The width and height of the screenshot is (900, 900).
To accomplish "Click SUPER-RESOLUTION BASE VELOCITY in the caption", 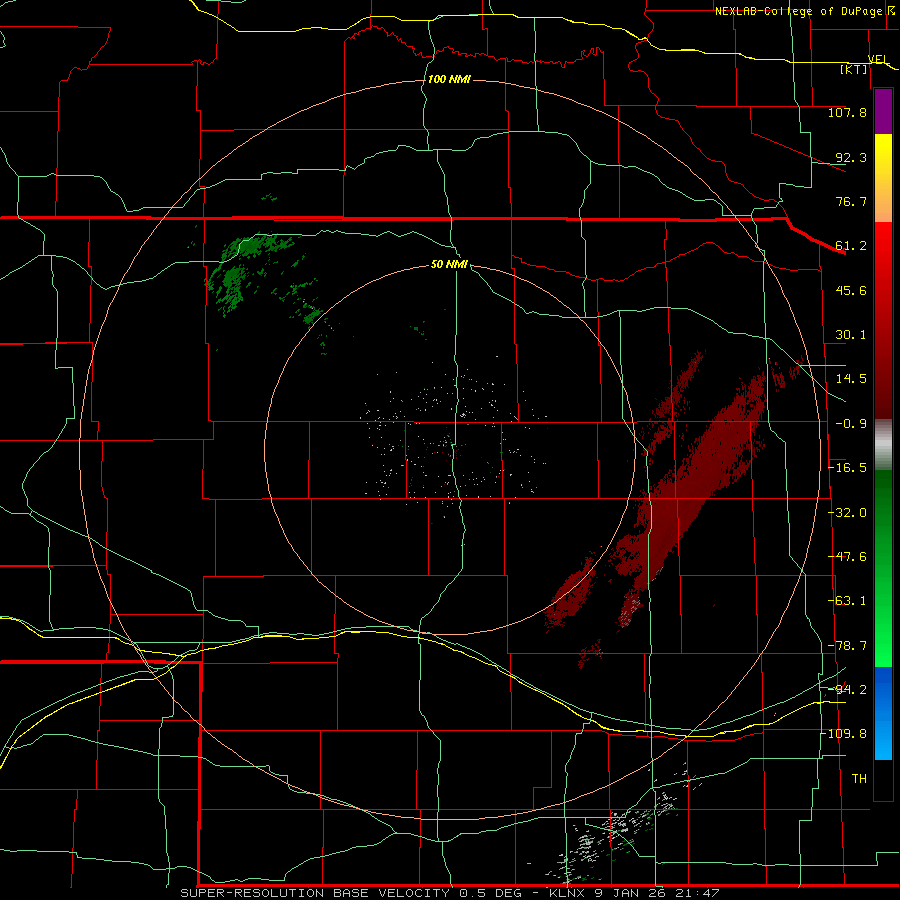I will [317, 893].
